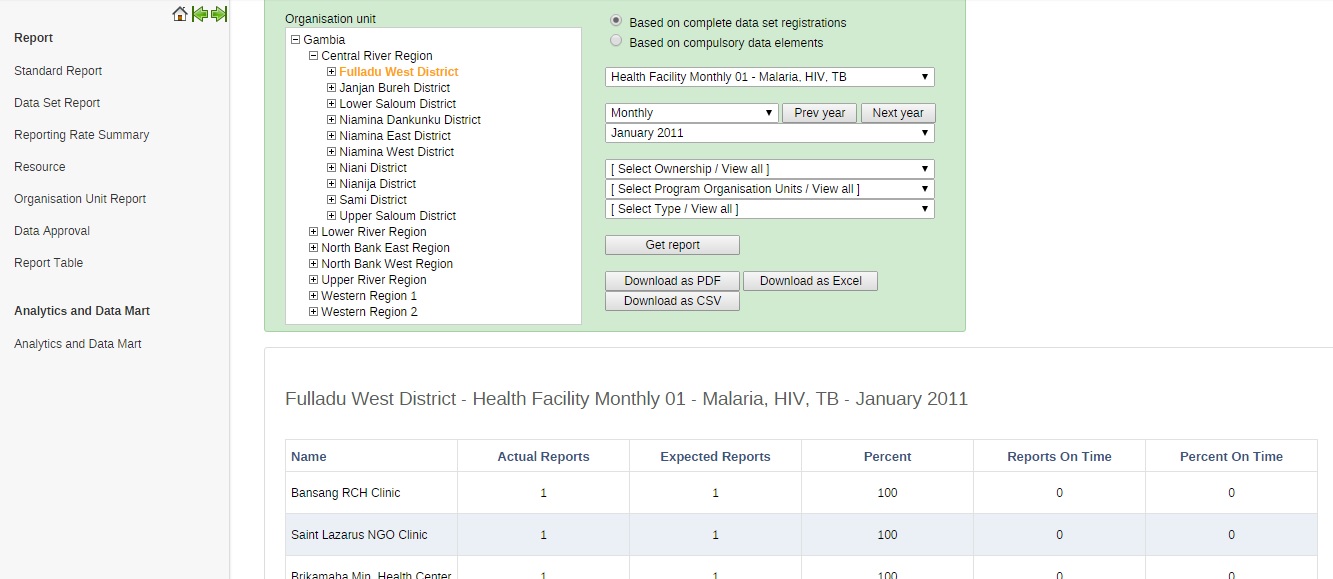Select 'Based on complete data set registrations'
The image size is (1333, 579).
(x=616, y=21)
